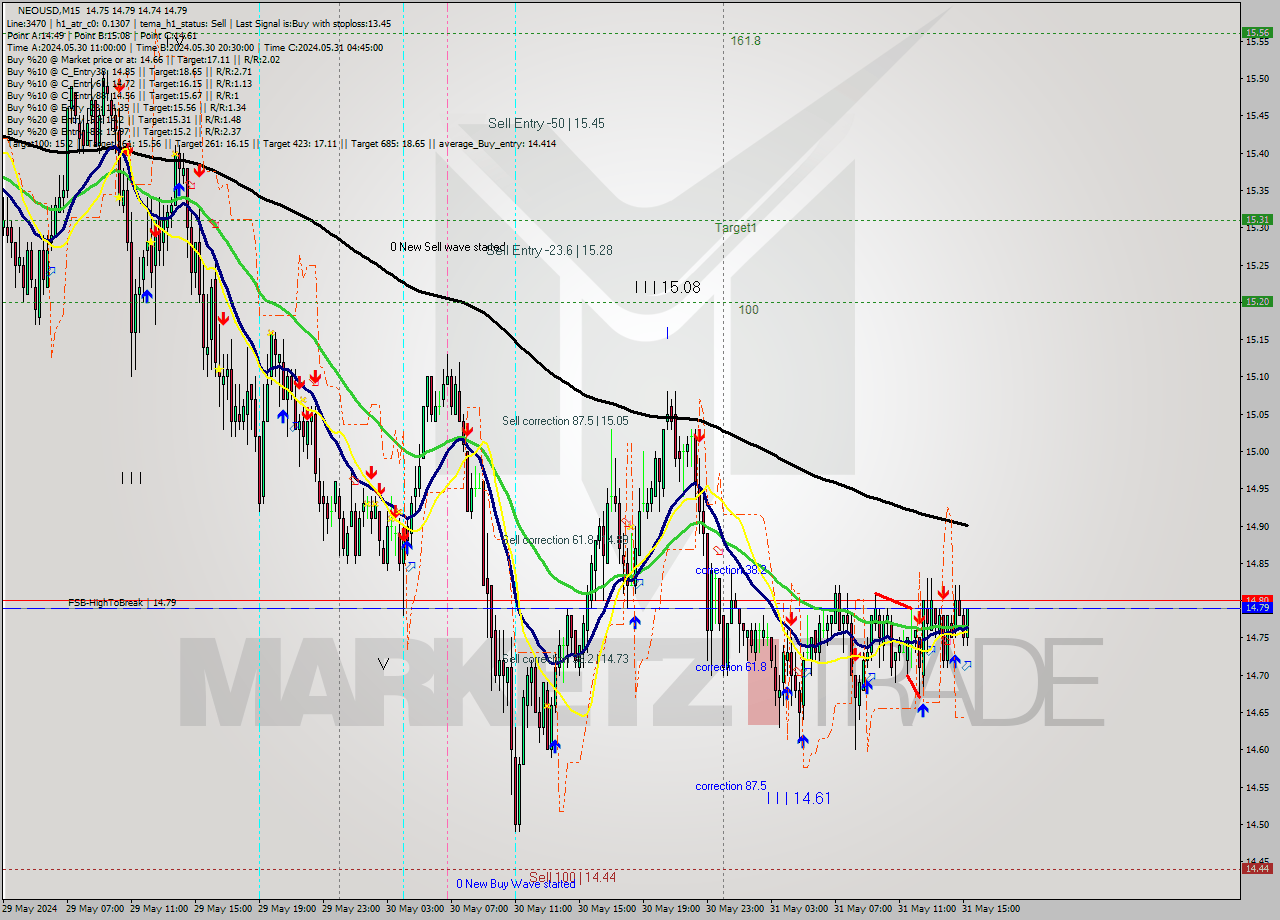Click the '161.8' Fibonacci level label
The image size is (1280, 920).
[x=745, y=41]
